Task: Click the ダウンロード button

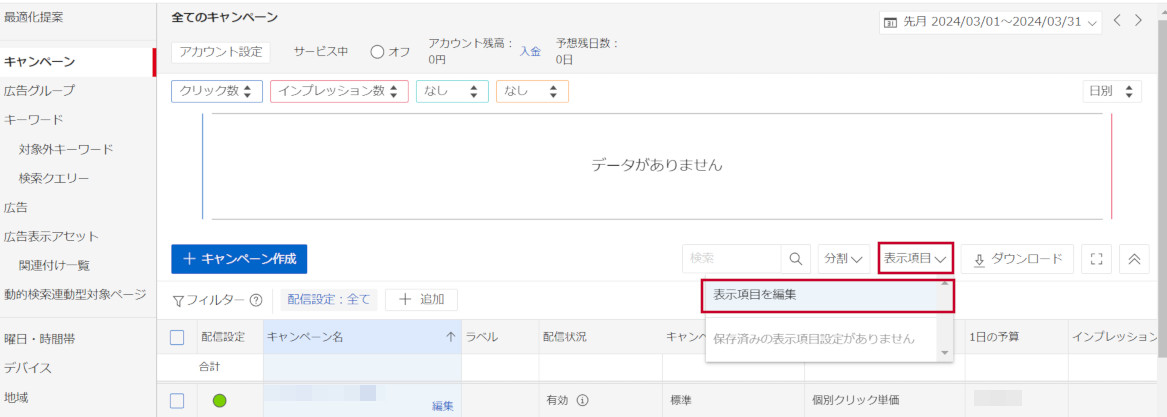Action: click(x=1017, y=258)
